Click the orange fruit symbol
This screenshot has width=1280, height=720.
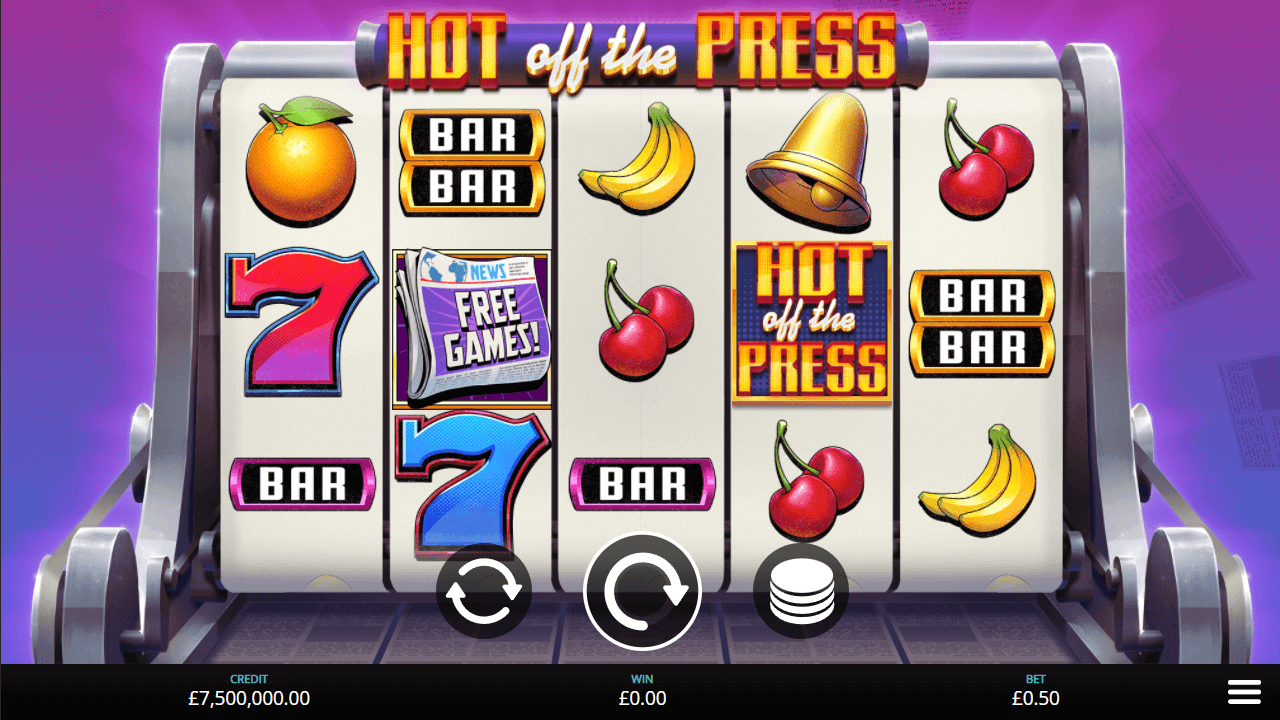[301, 158]
